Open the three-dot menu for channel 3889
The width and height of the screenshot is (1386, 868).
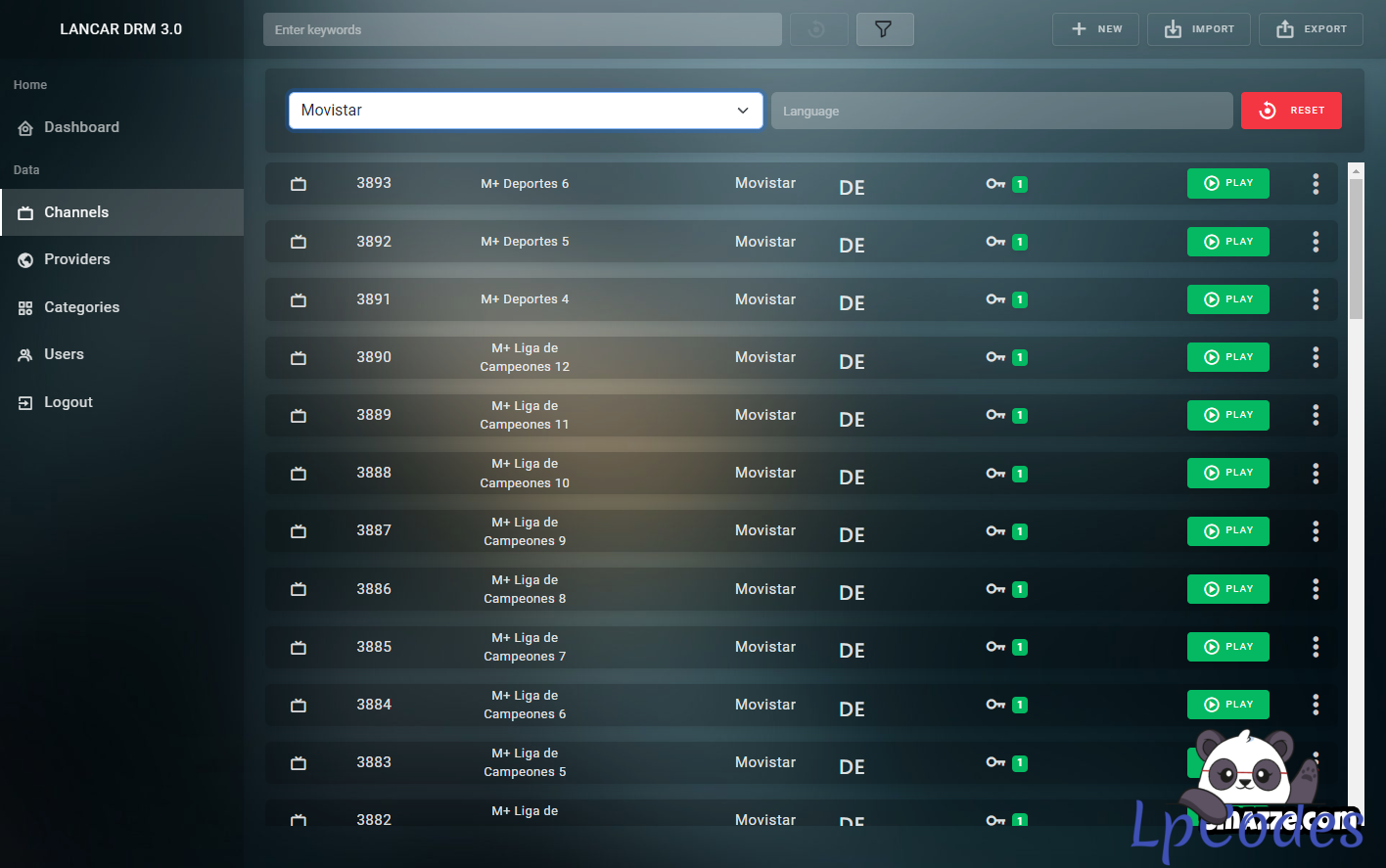click(x=1315, y=415)
